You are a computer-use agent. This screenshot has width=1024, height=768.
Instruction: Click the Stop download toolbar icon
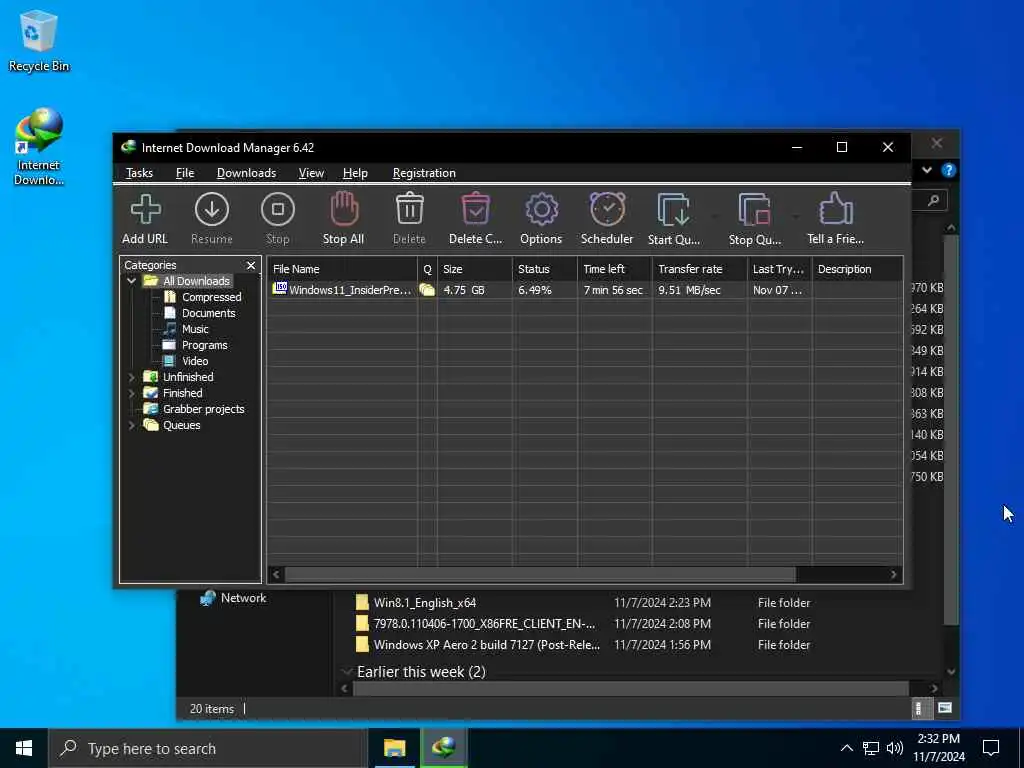pyautogui.click(x=278, y=210)
